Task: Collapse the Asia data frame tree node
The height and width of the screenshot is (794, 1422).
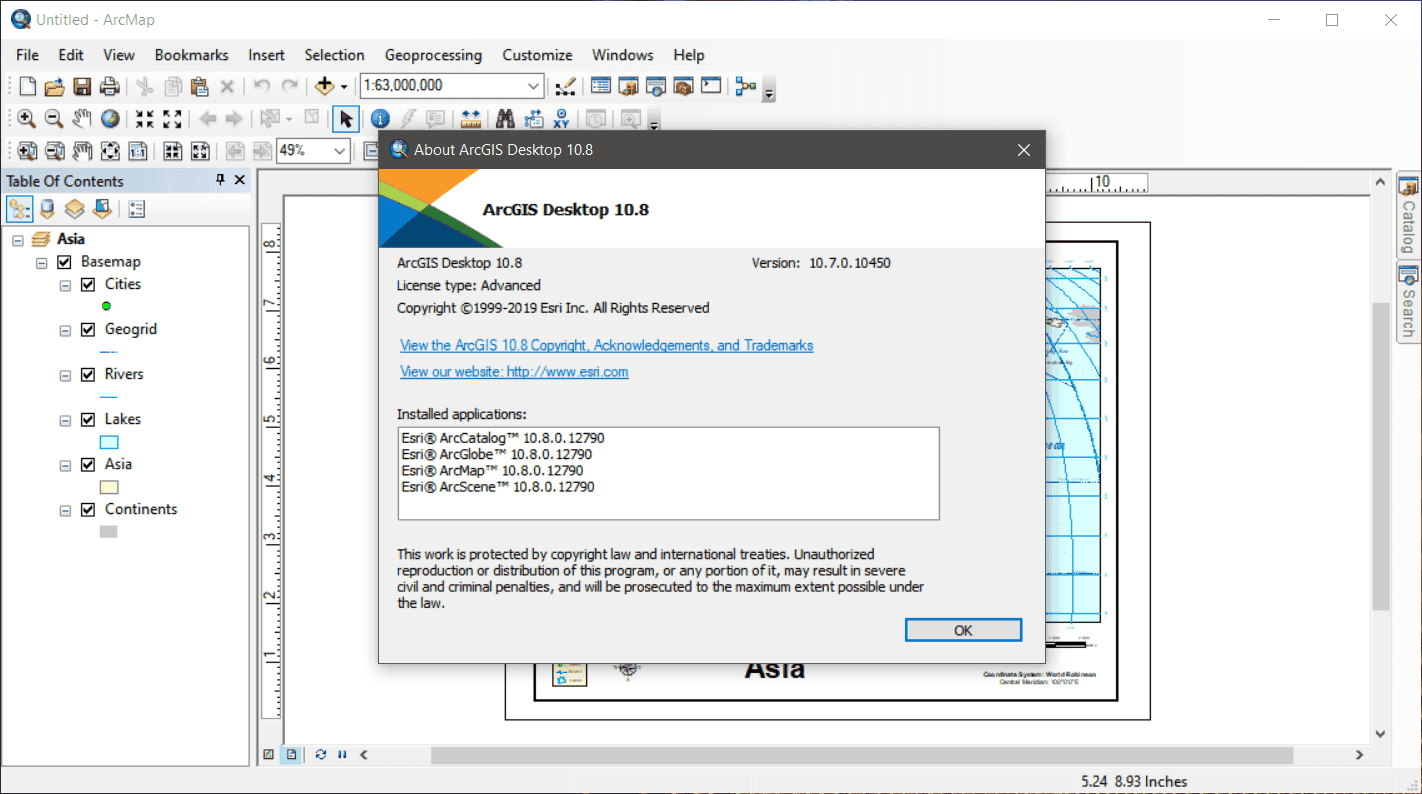Action: click(x=18, y=240)
